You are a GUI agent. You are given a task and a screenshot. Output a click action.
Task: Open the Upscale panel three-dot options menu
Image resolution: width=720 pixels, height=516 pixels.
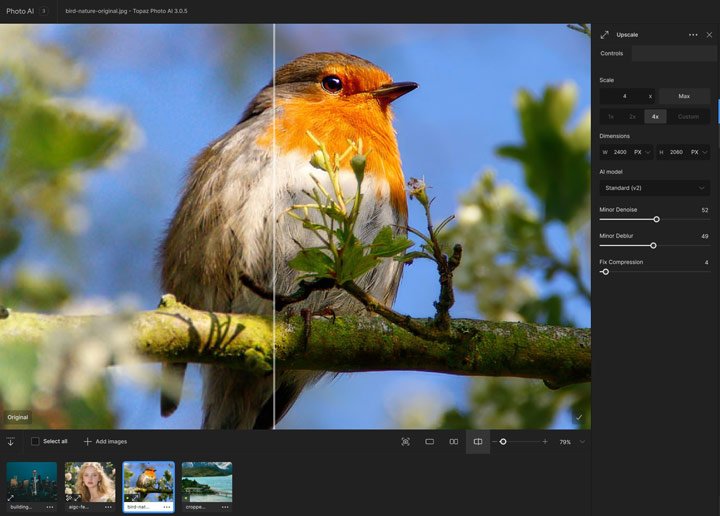693,35
